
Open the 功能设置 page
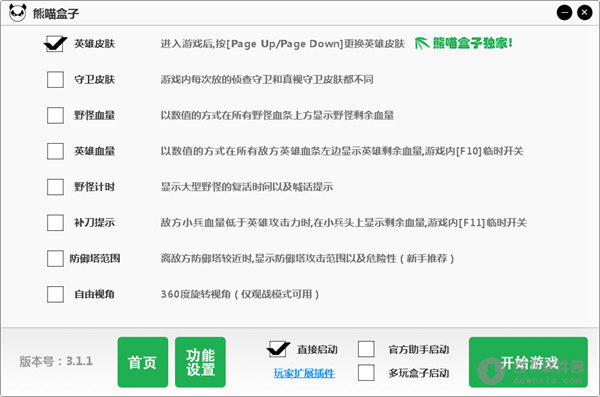(200, 362)
